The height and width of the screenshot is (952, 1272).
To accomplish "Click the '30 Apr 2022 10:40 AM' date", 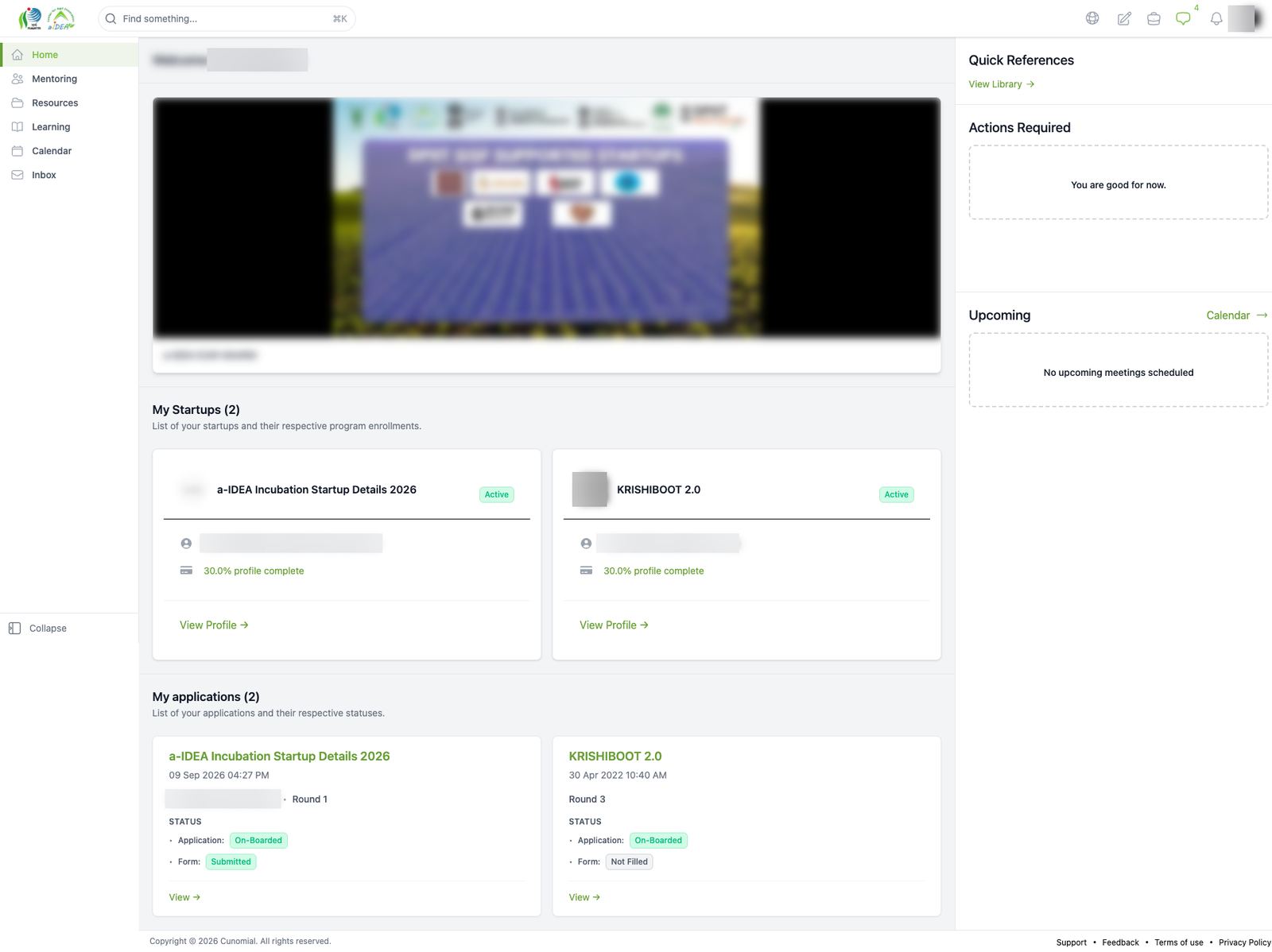I will coord(618,776).
